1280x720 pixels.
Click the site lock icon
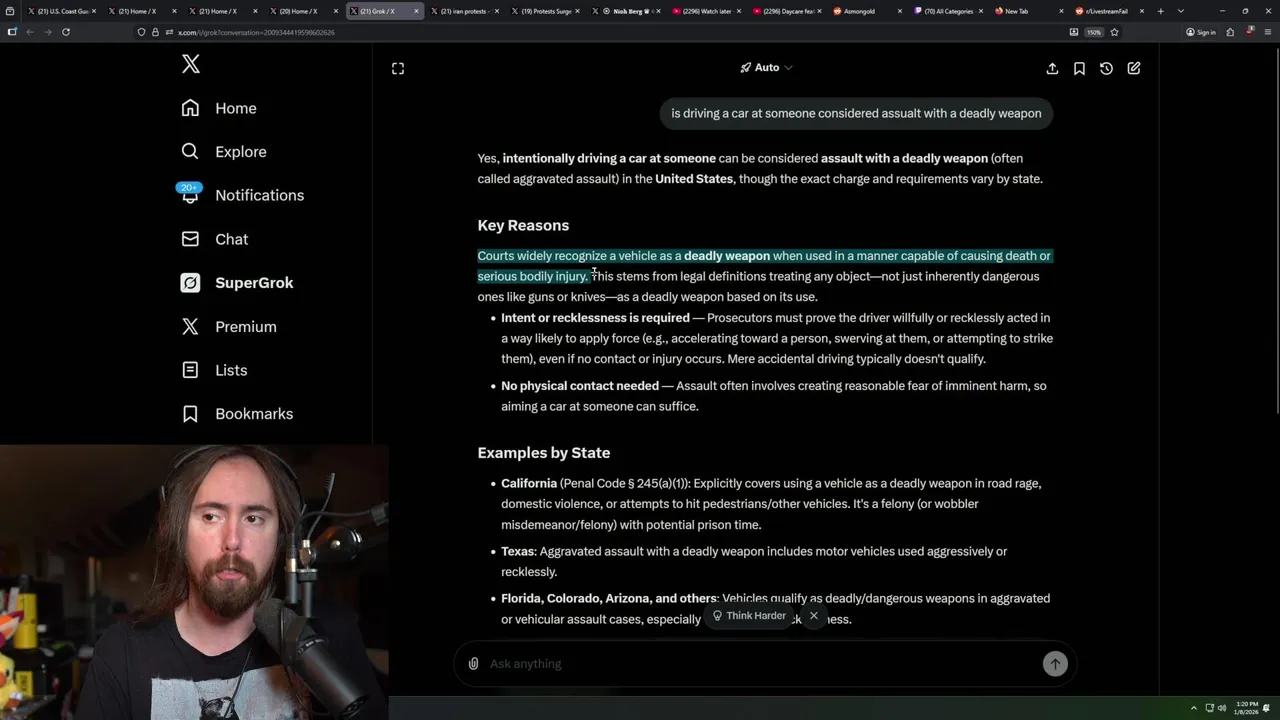(x=155, y=32)
